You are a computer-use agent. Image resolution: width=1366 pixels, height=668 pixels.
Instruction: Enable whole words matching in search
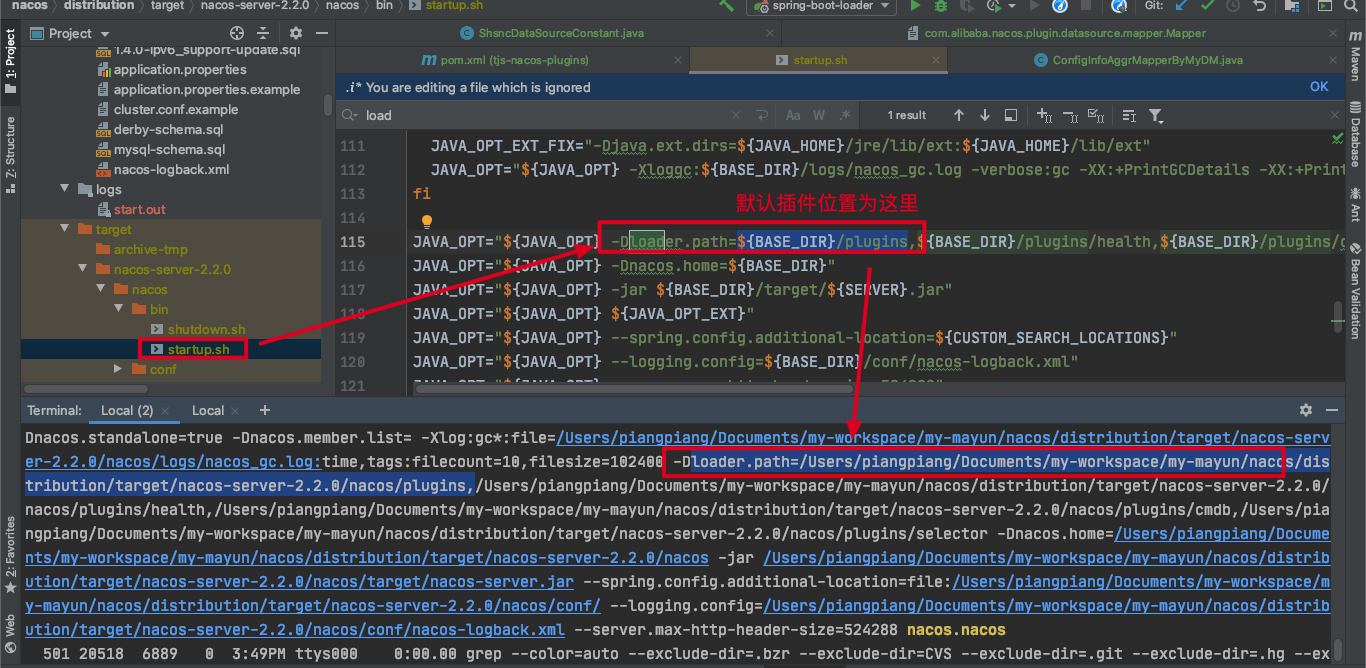[x=818, y=115]
